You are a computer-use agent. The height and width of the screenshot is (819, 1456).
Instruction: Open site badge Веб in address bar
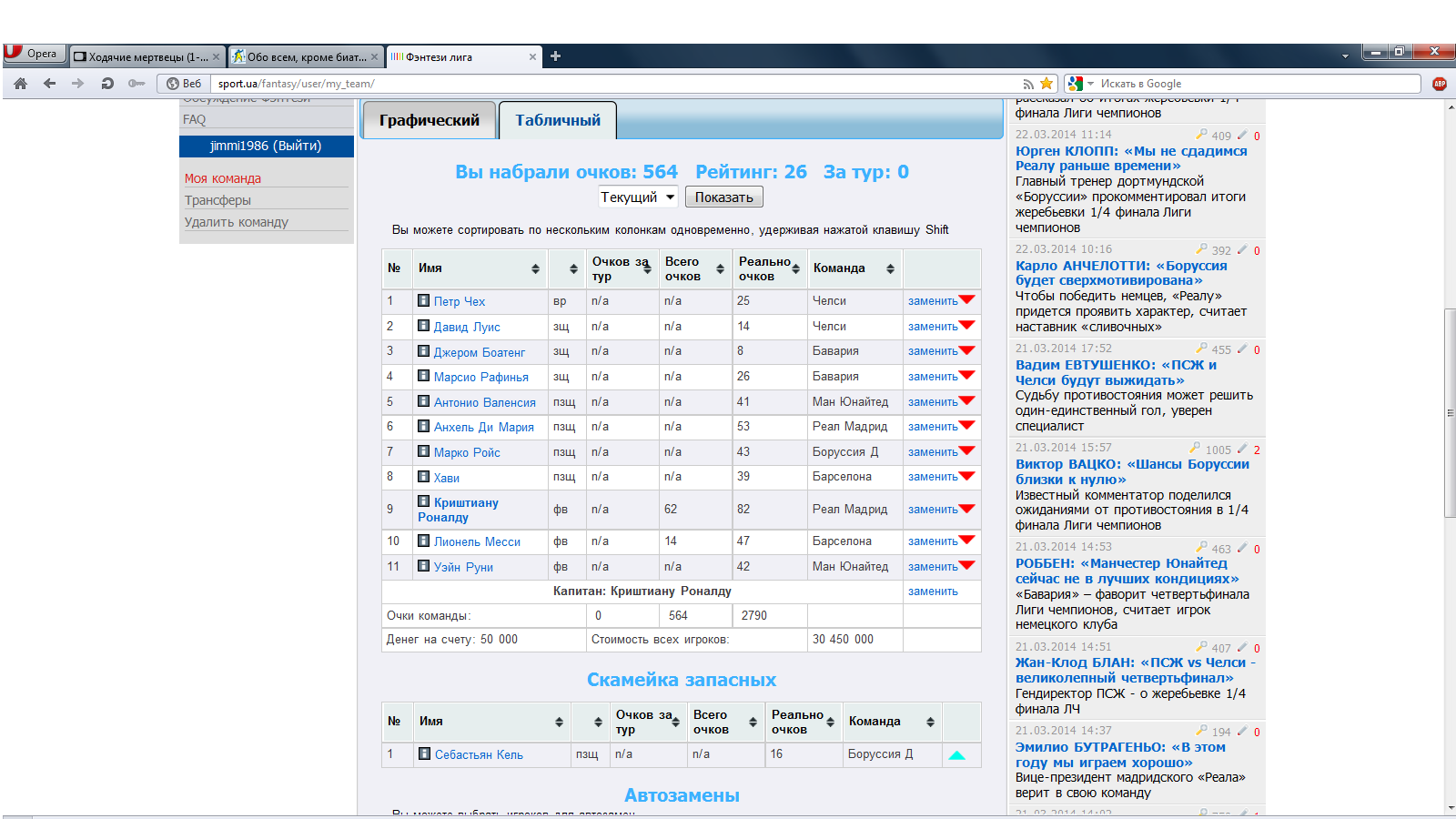[x=185, y=84]
